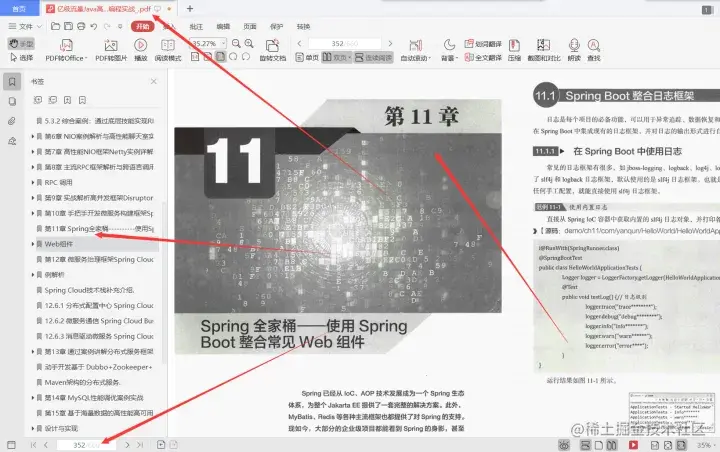Expand the 第6章 NIO bookmark
Screen dimensions: 720x452
tap(33, 136)
